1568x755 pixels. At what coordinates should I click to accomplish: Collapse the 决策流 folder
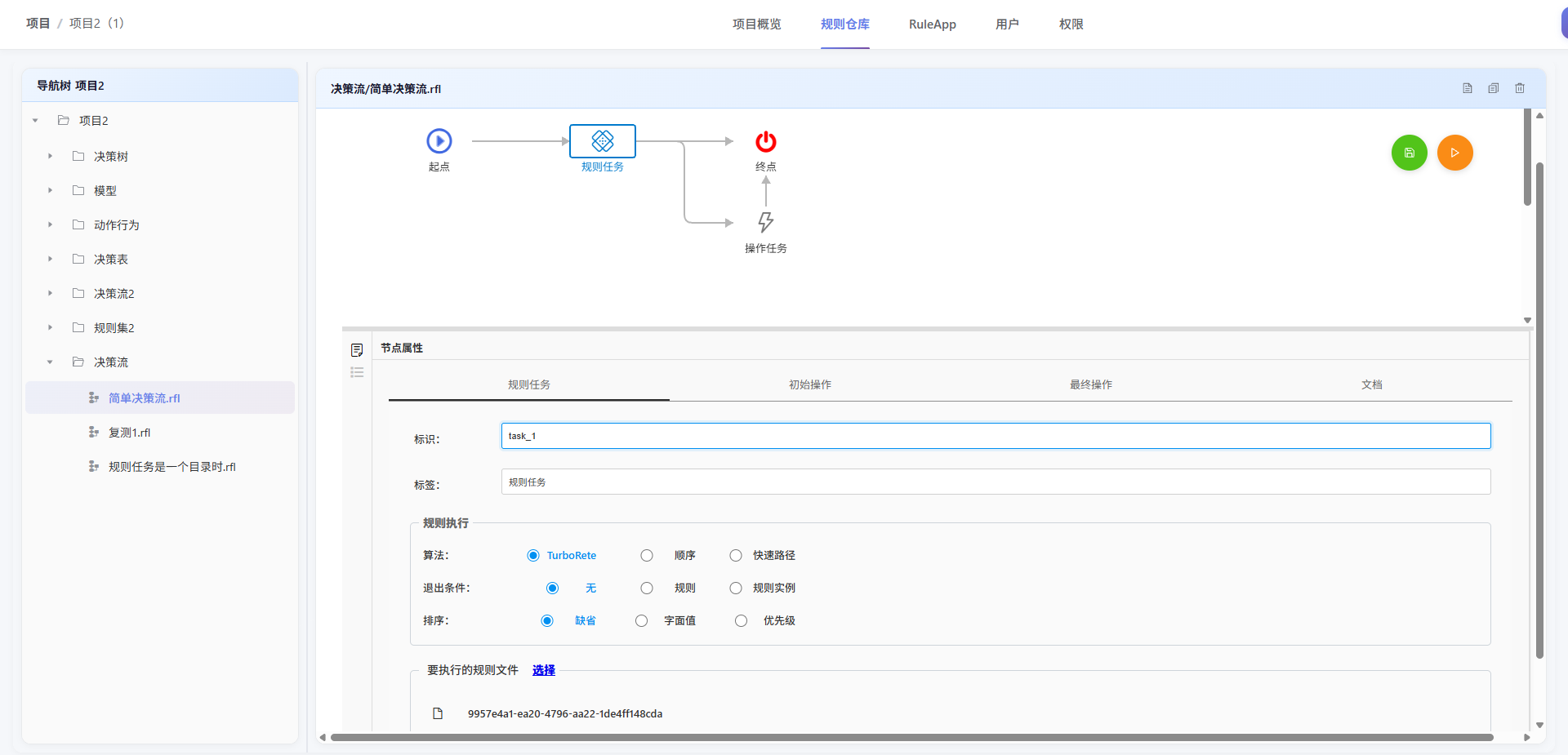(x=50, y=362)
